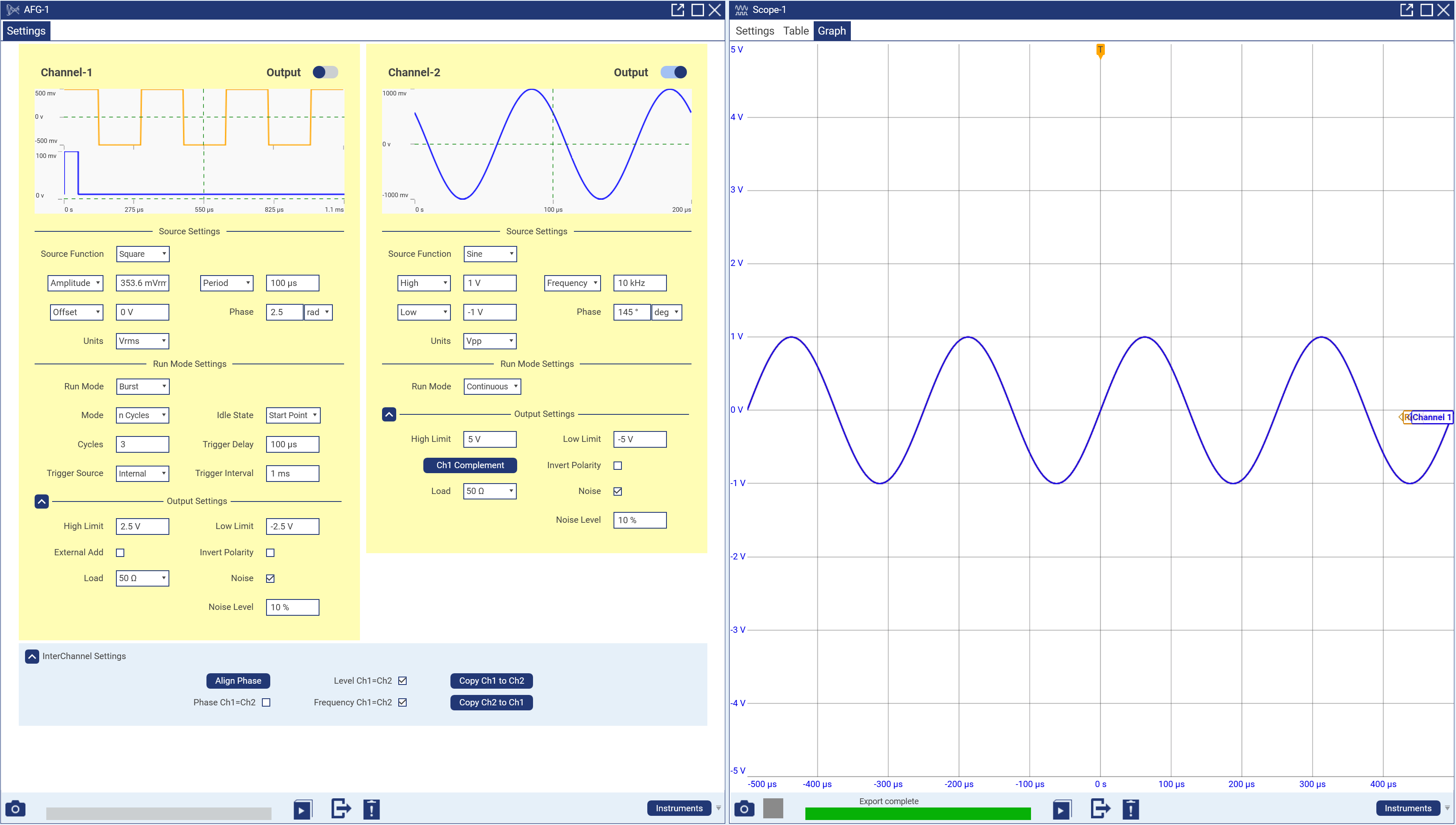Click the Scope-1 alert clipboard icon

[x=1130, y=809]
